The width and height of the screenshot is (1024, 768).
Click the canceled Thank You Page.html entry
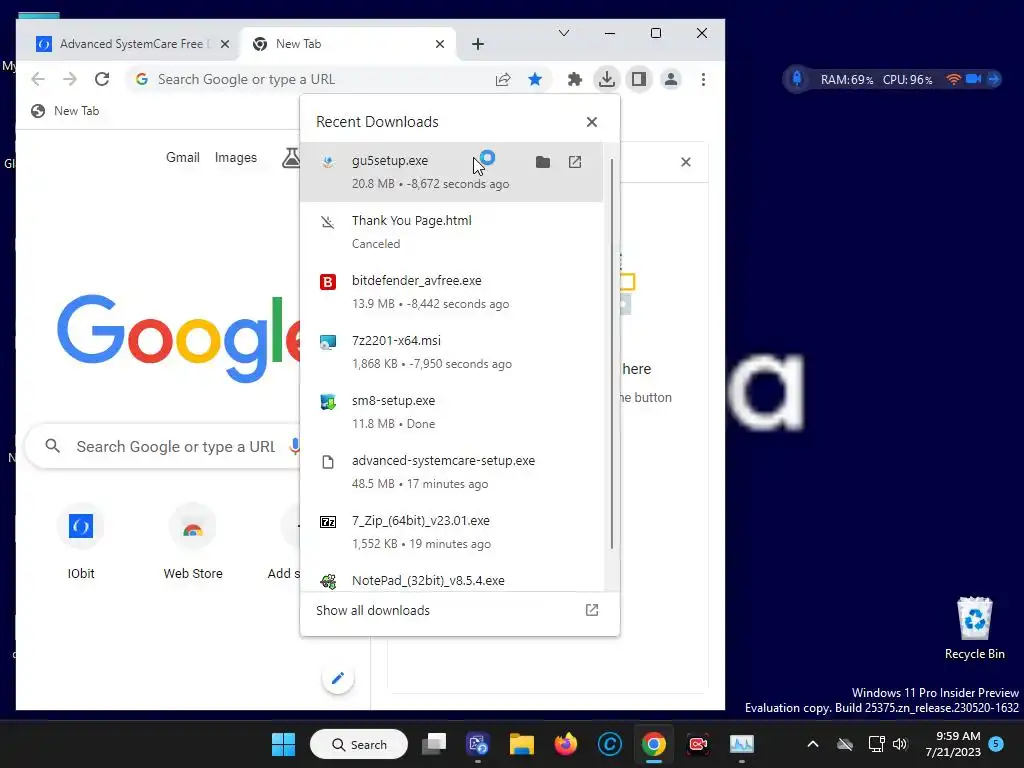tap(452, 232)
